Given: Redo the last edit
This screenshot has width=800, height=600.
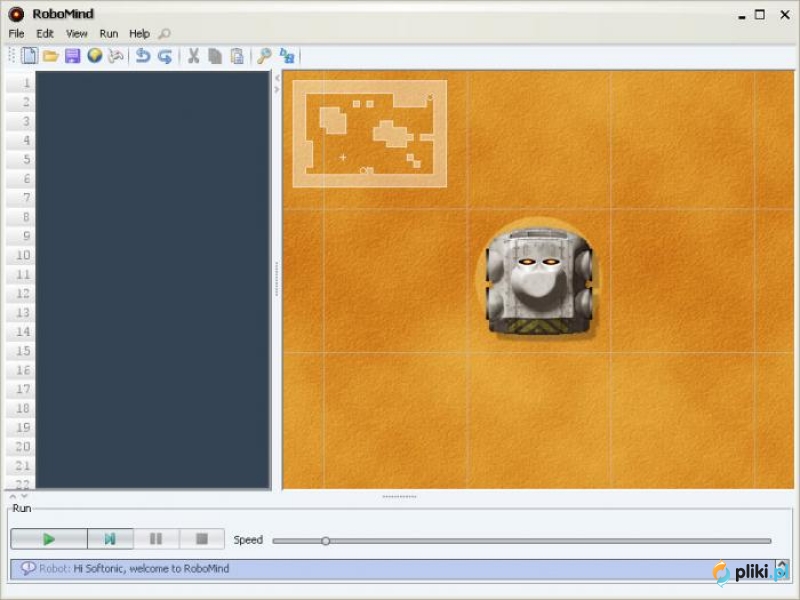Looking at the screenshot, I should tap(165, 56).
